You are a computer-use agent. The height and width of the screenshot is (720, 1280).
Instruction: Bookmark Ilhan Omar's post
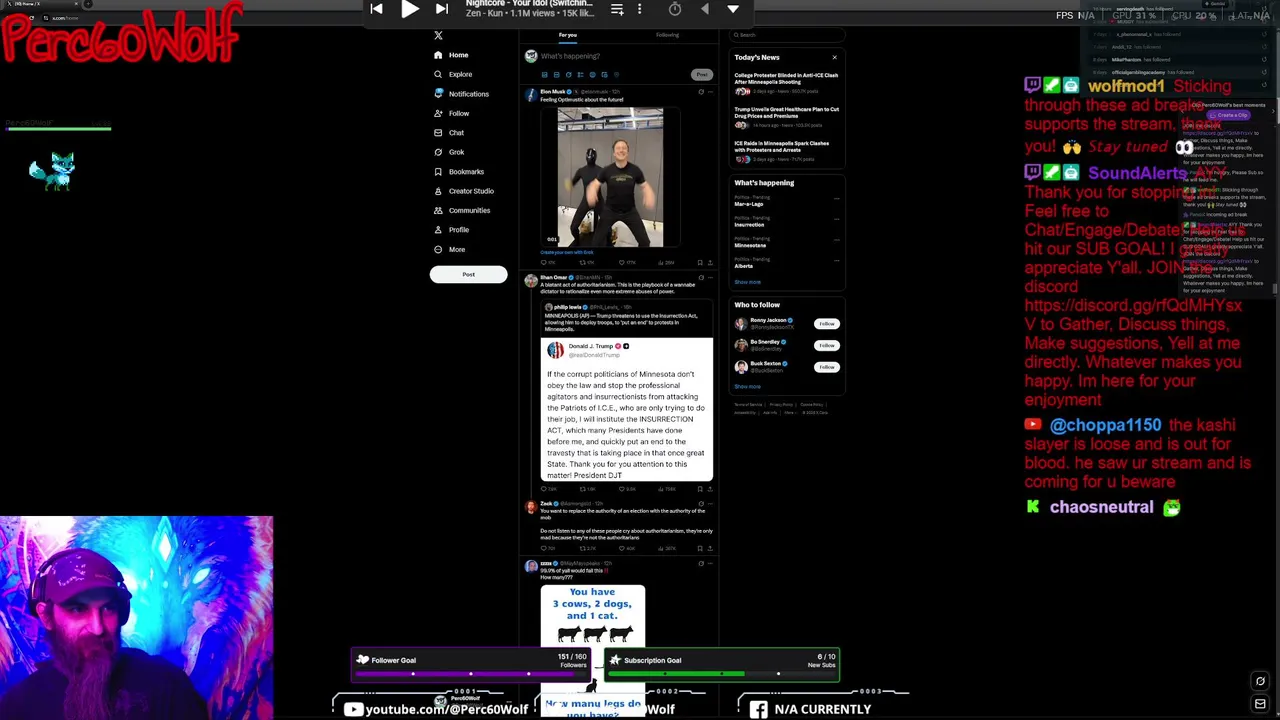(700, 489)
